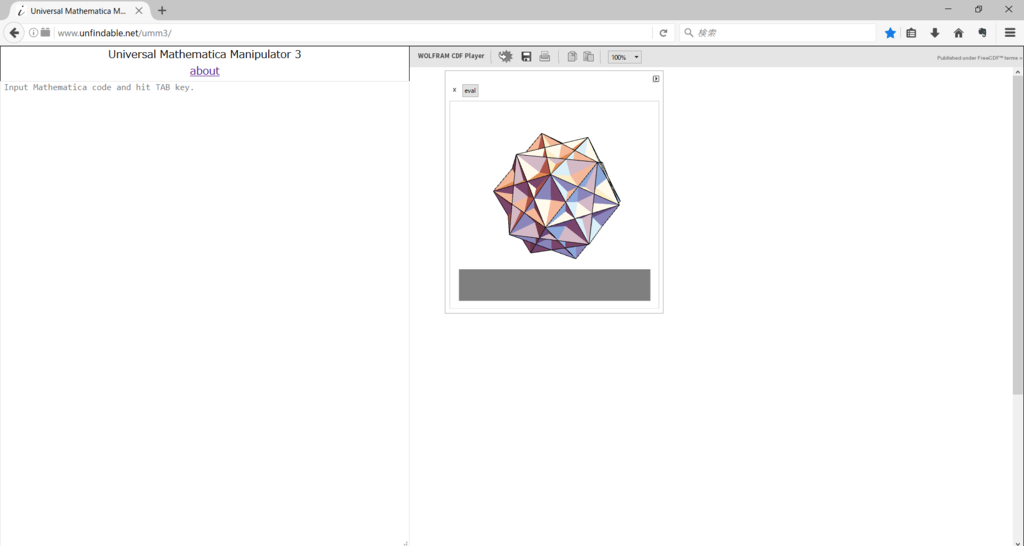Click the small play arrow icon on the Manipulate panel
Screen dimensions: 1024x546
(656, 79)
